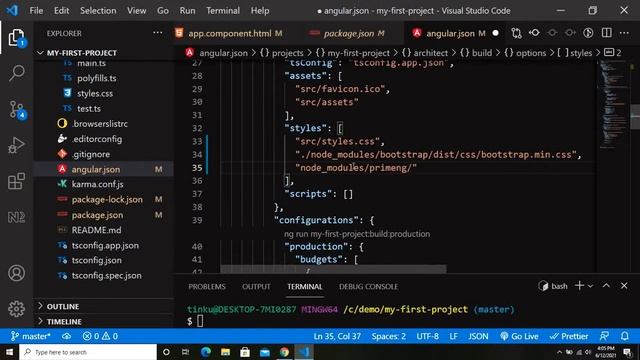This screenshot has height=360, width=640.
Task: Switch to OUTPUT panel tab
Action: [256, 287]
